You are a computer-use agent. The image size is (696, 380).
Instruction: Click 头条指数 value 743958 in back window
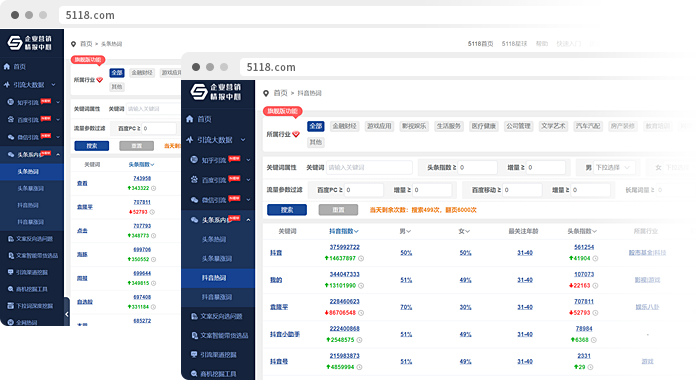point(142,178)
